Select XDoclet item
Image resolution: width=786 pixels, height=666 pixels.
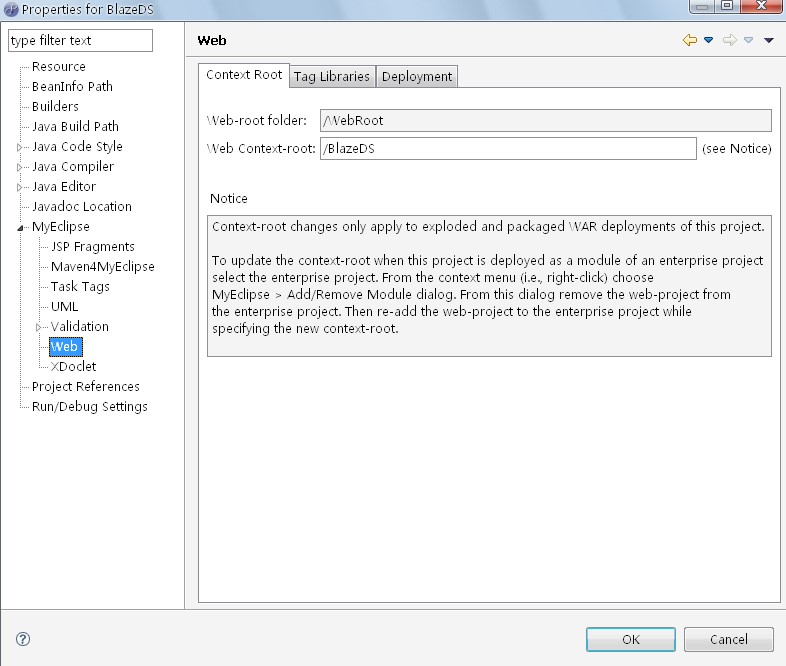tap(73, 367)
